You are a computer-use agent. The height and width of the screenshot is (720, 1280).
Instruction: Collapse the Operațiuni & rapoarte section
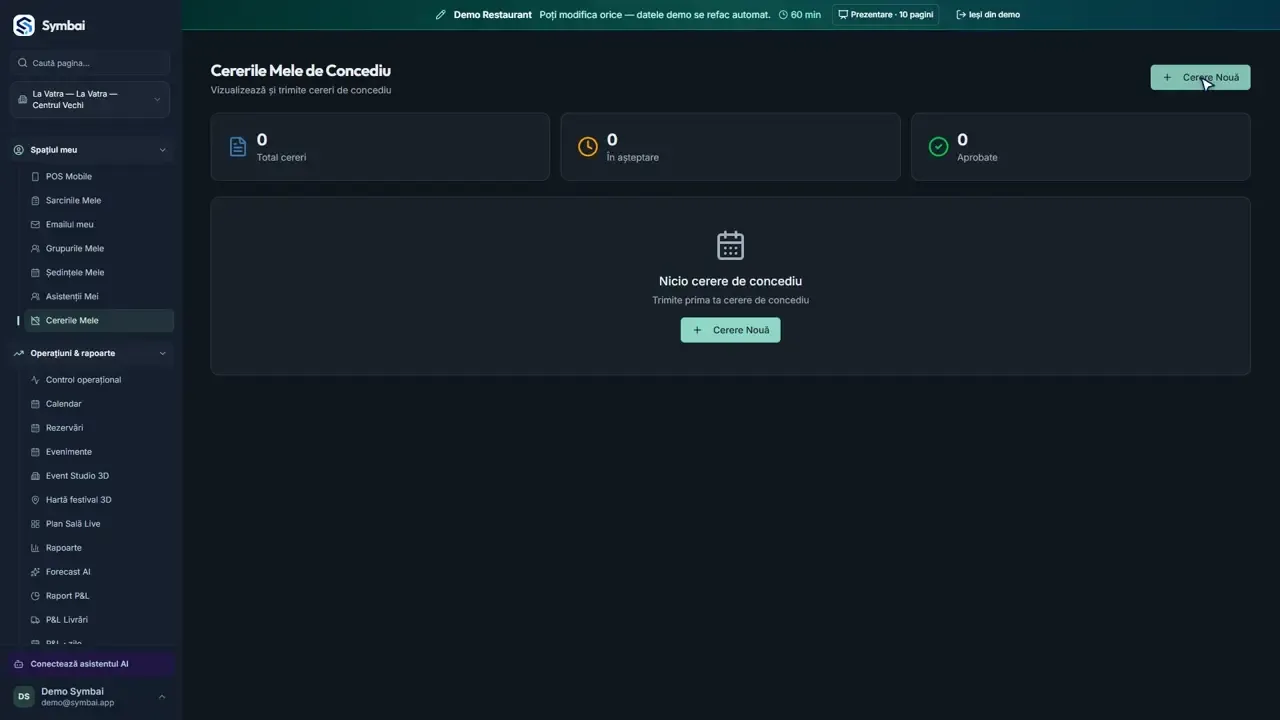click(x=90, y=353)
